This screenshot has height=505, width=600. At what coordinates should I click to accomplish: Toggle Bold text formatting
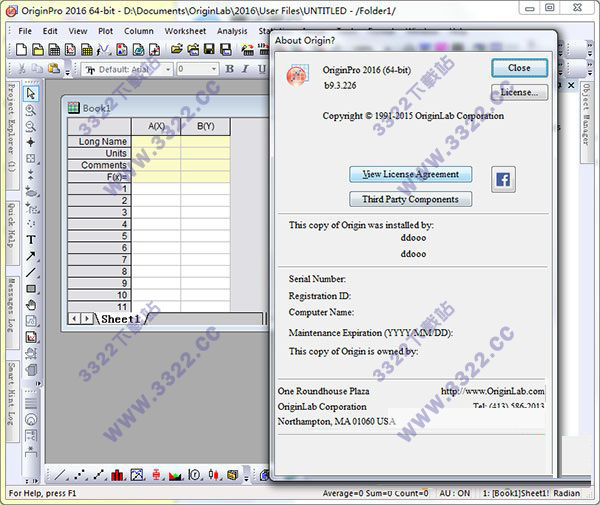pyautogui.click(x=229, y=69)
